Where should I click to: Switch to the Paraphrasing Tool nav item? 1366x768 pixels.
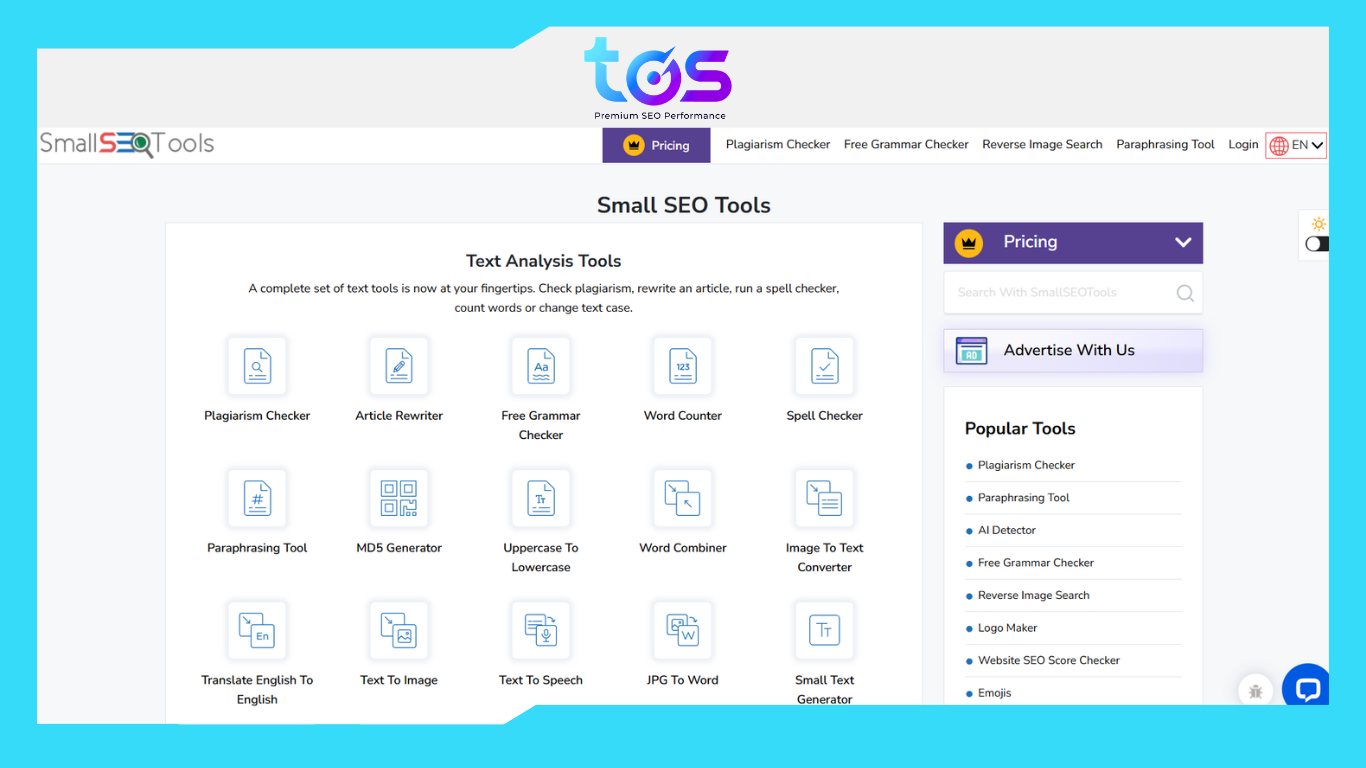(1165, 144)
